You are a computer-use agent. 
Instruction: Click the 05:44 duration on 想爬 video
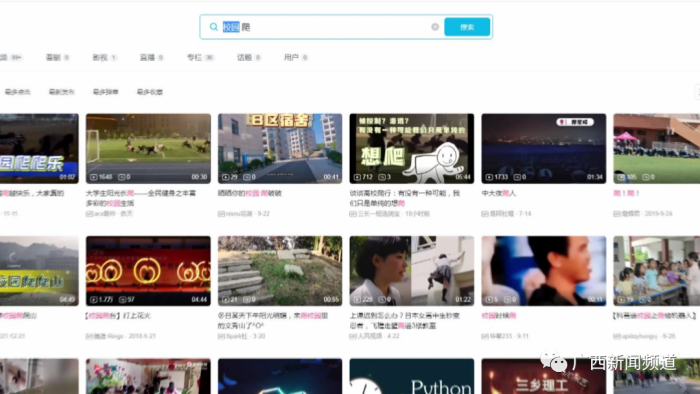tap(463, 177)
